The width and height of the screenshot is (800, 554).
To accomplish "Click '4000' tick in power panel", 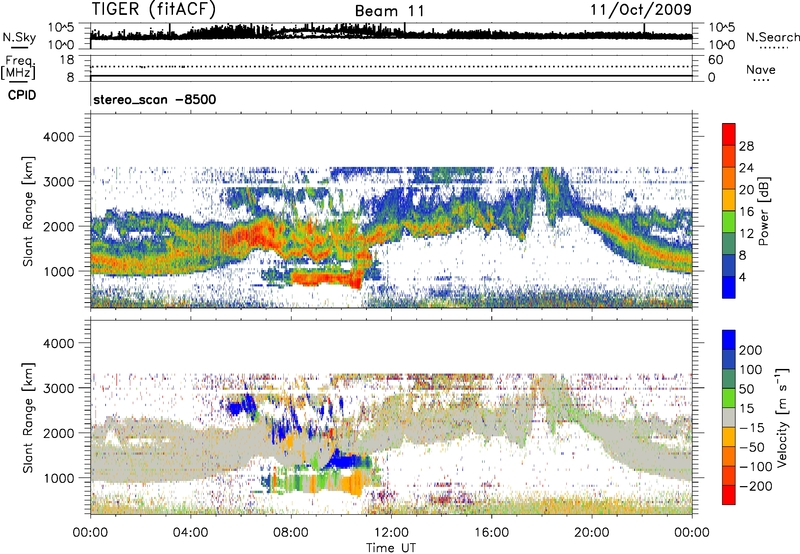I will click(x=58, y=137).
